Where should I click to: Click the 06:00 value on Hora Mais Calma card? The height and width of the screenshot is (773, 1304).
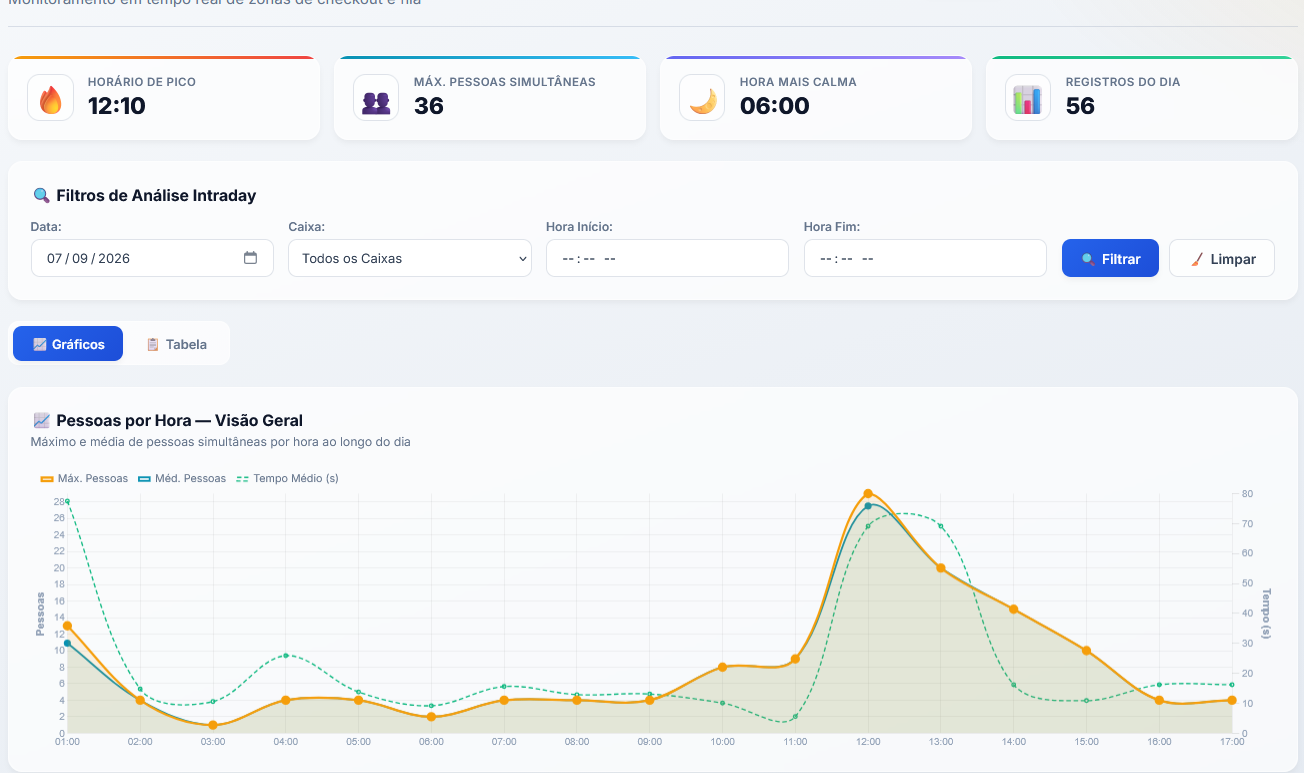(x=775, y=105)
